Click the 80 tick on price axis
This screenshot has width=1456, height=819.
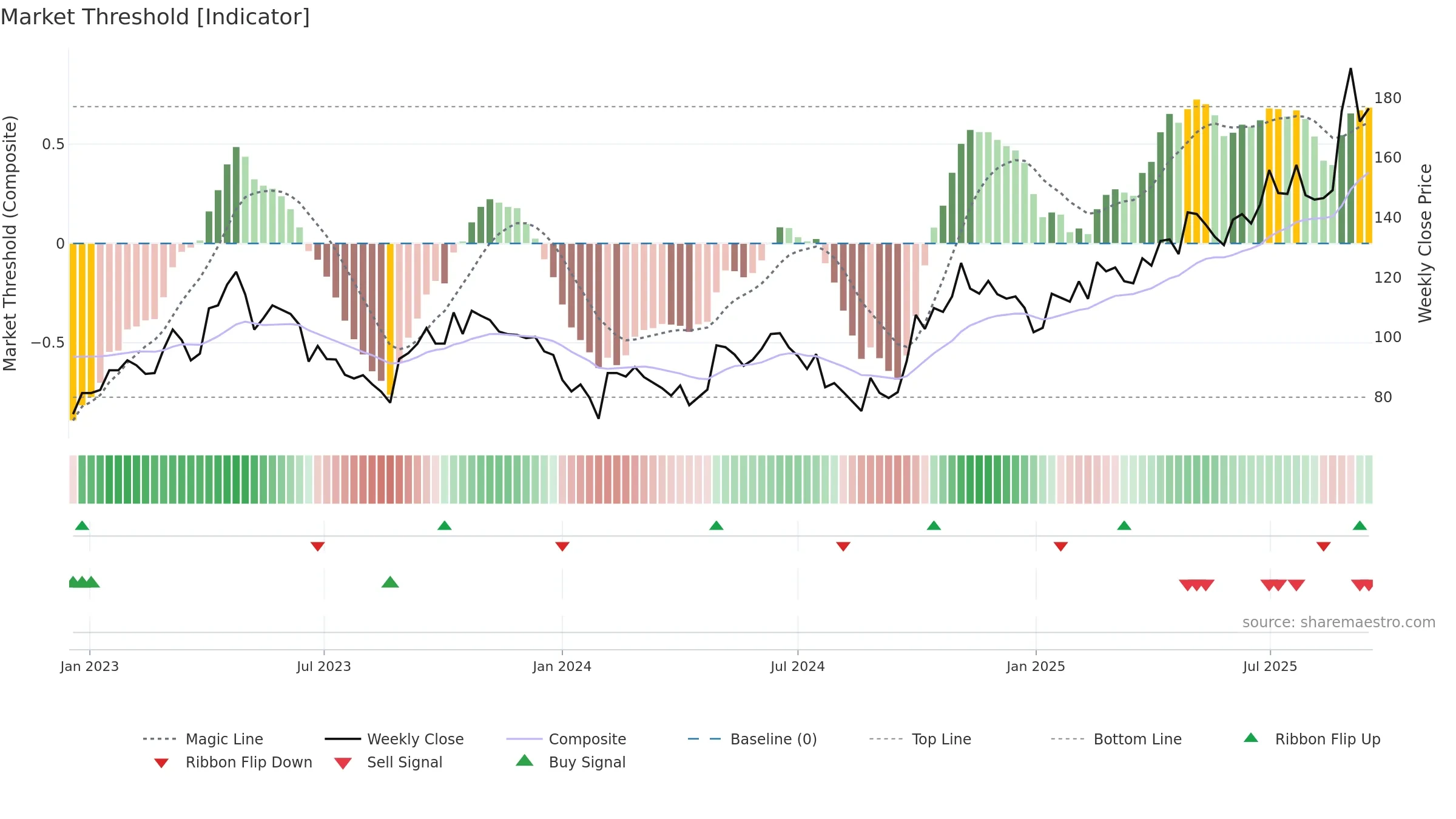(x=1383, y=397)
